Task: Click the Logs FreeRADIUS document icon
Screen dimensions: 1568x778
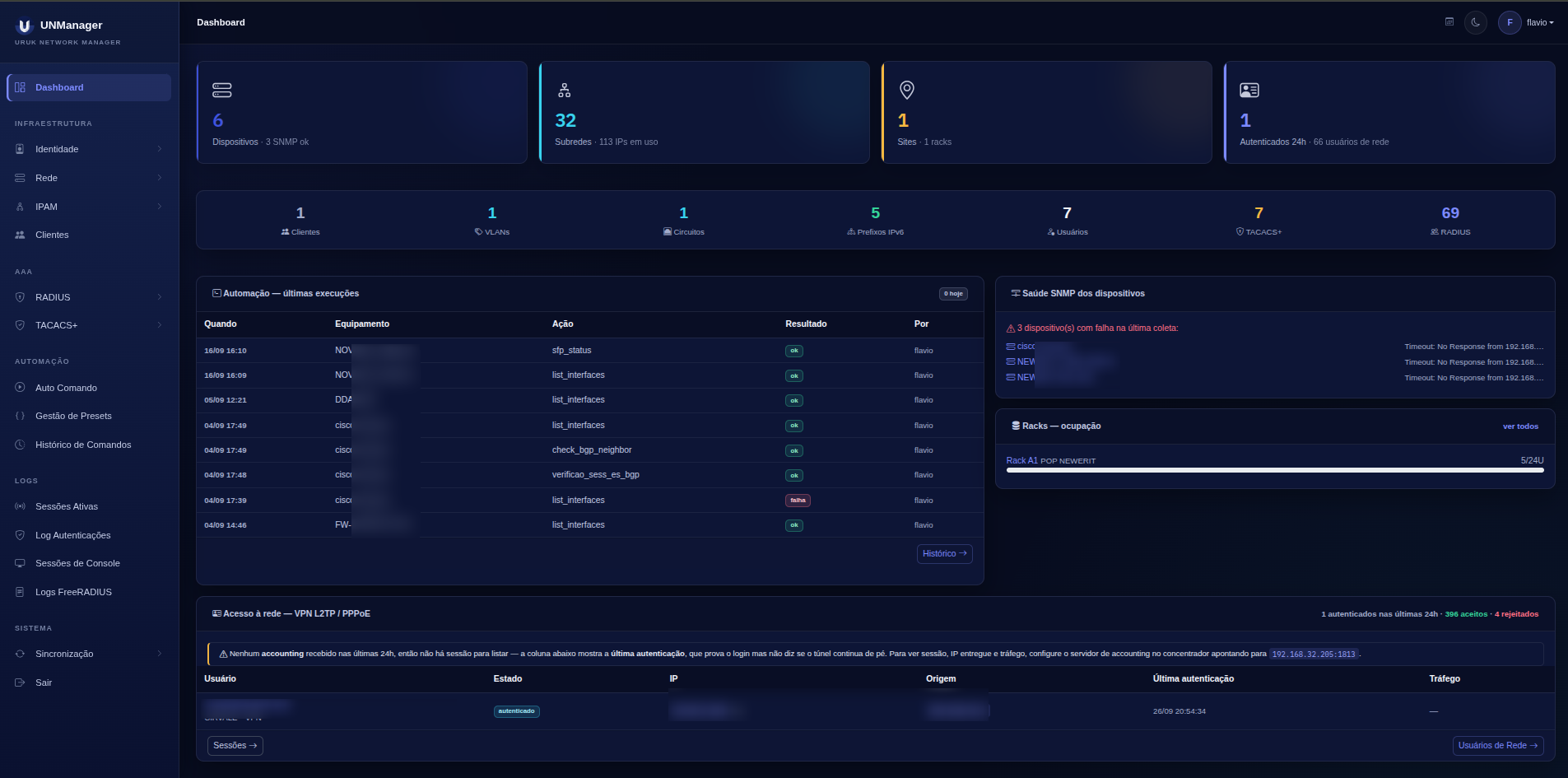Action: tap(20, 592)
